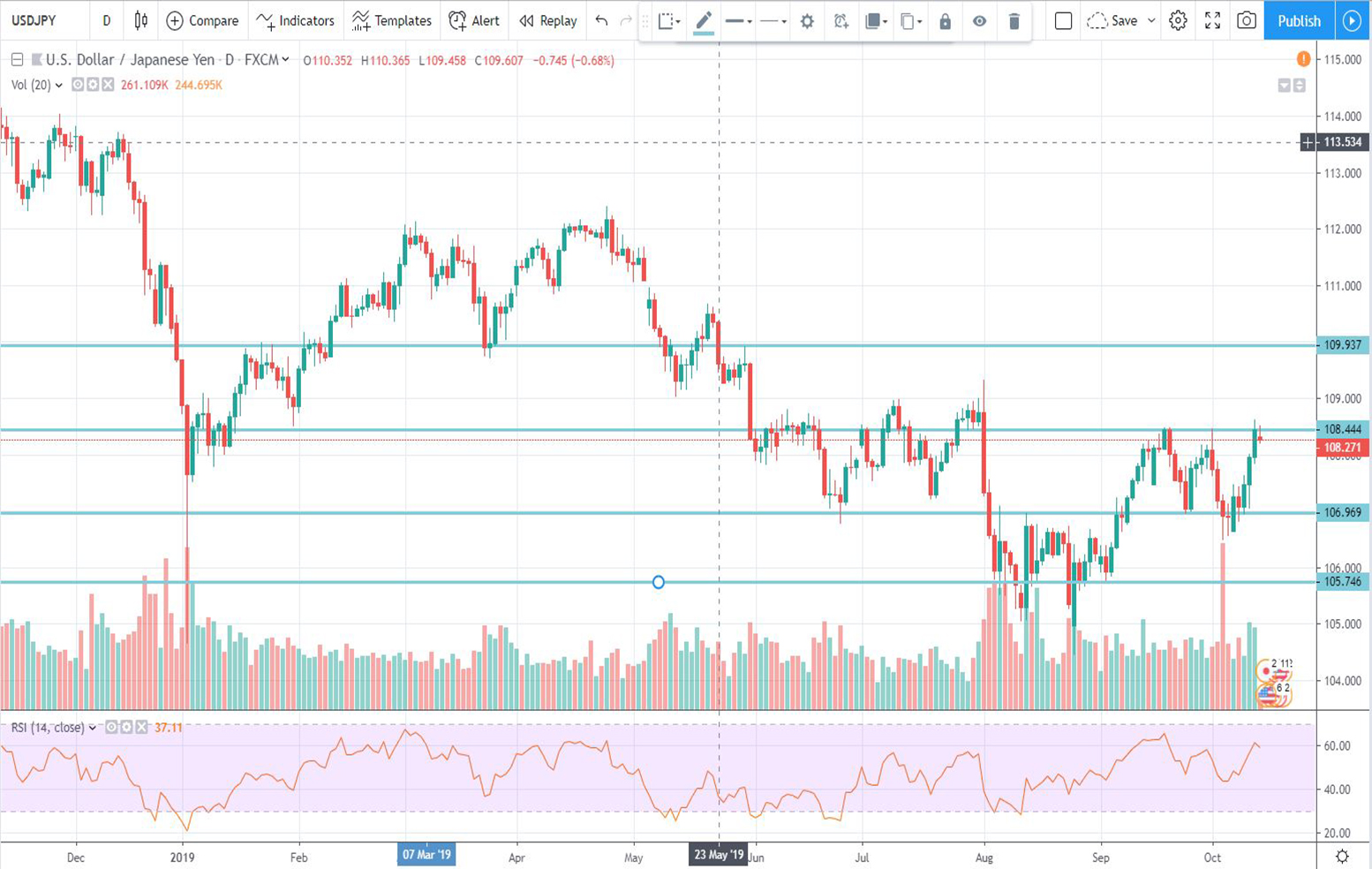The width and height of the screenshot is (1372, 869).
Task: Open chart settings with gear icon
Action: (x=1178, y=20)
